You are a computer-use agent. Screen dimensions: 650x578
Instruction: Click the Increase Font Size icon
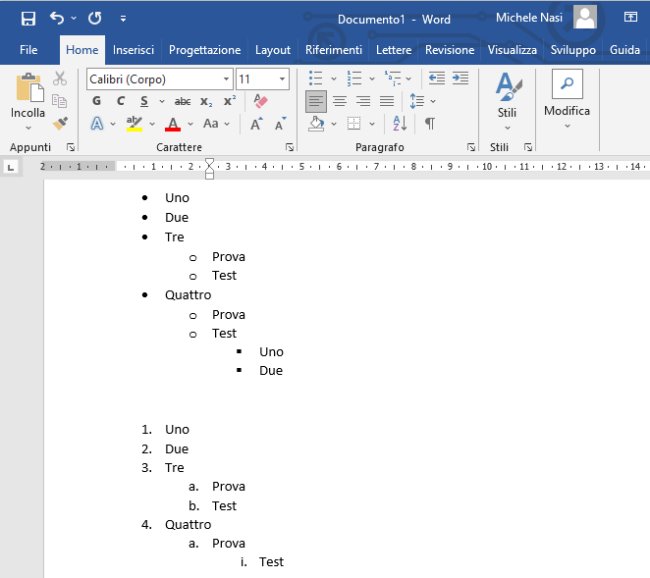click(256, 124)
